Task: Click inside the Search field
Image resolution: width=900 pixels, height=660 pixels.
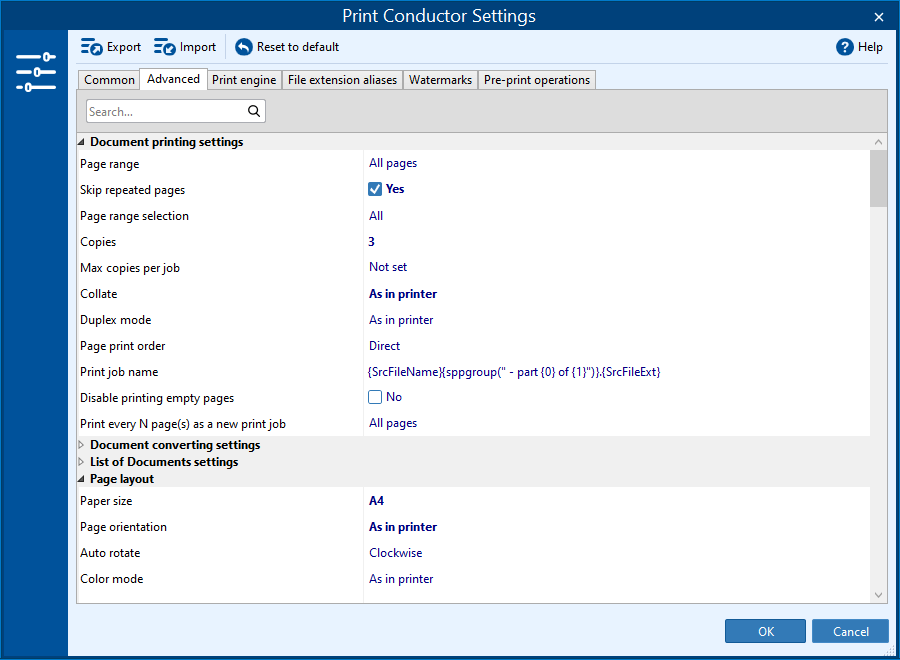Action: click(160, 111)
